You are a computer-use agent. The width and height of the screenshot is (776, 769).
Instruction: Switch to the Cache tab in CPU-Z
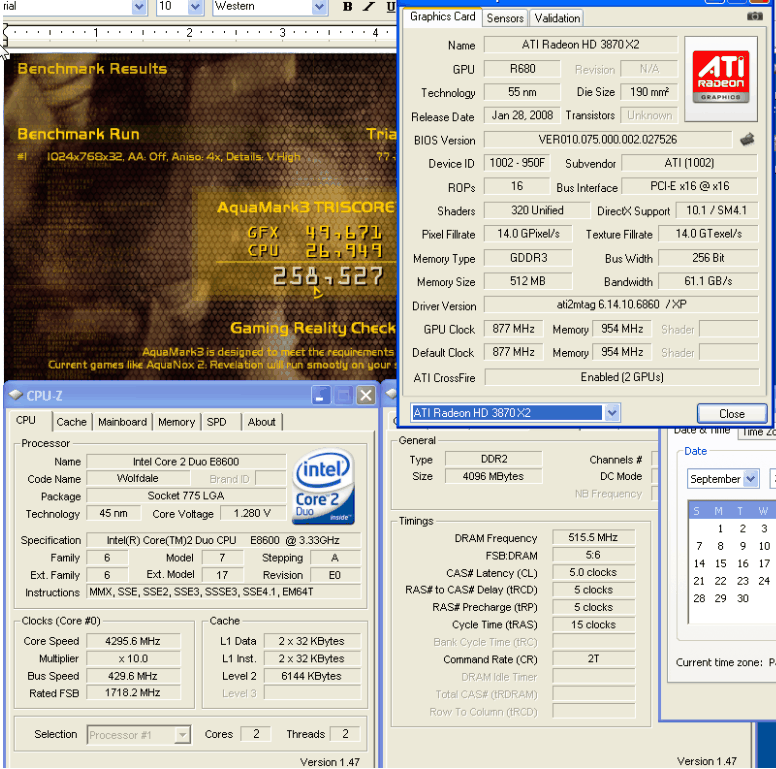coord(72,422)
